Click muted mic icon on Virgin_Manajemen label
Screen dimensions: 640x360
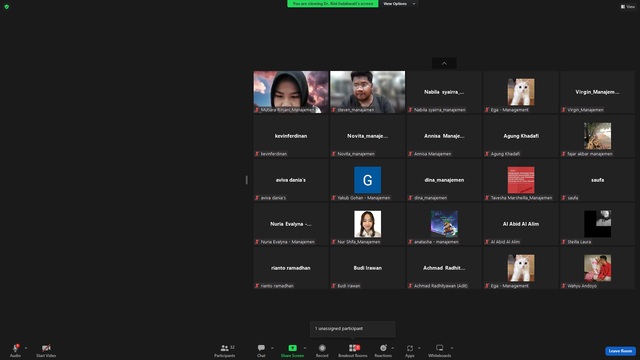(x=564, y=110)
